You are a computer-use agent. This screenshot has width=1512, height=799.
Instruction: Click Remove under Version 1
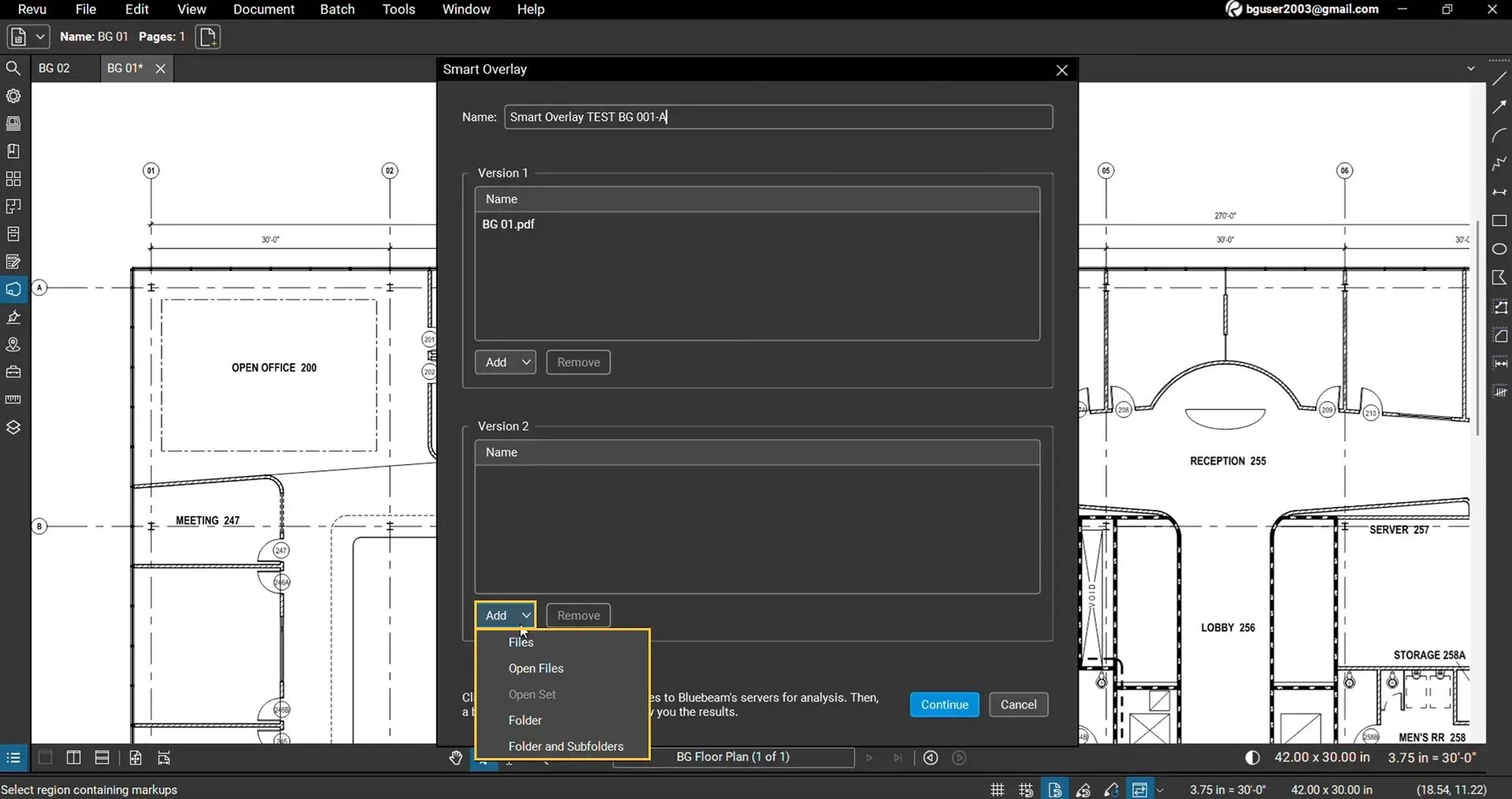(x=578, y=362)
